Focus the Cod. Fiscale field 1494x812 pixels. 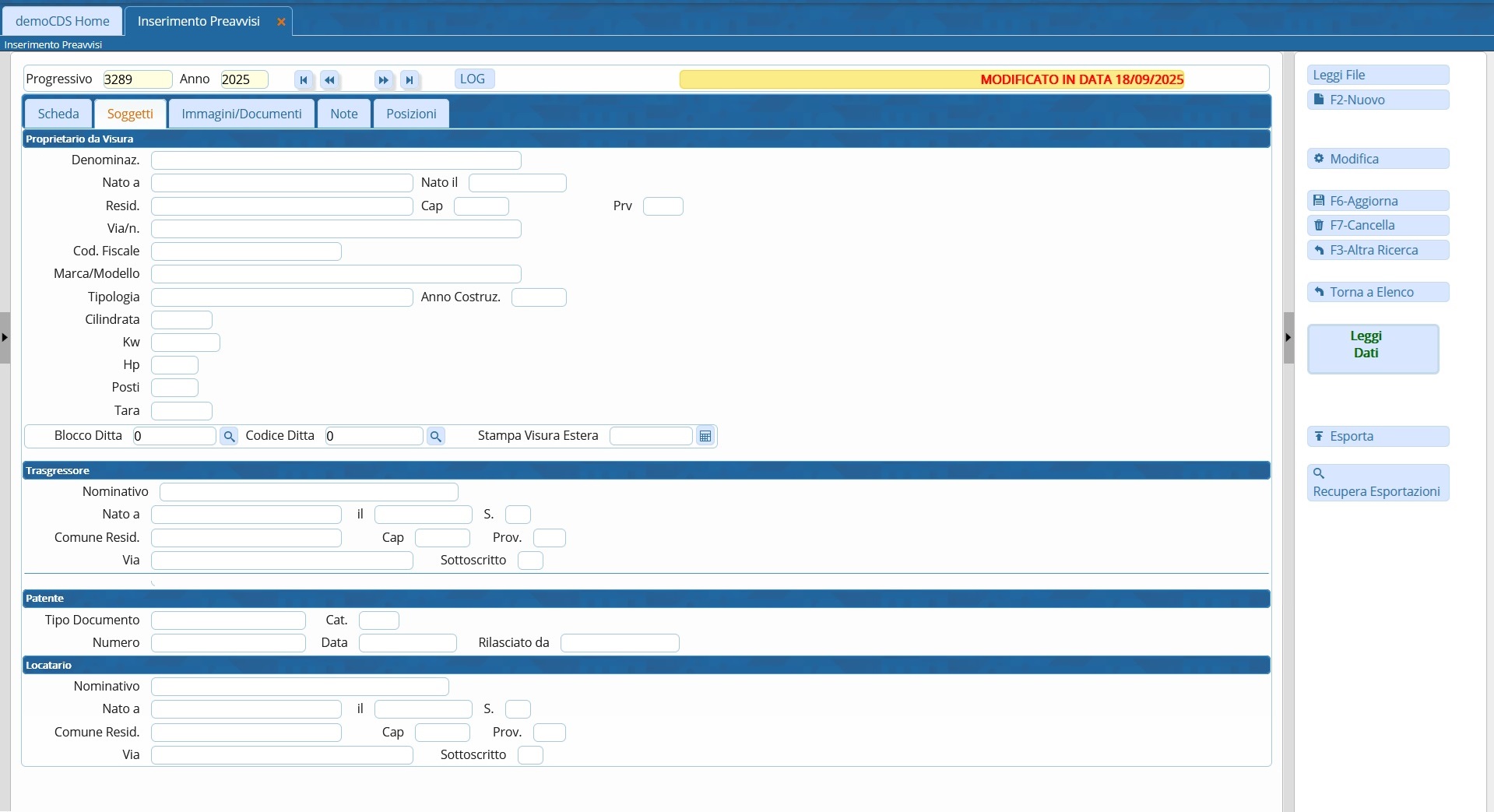[246, 251]
